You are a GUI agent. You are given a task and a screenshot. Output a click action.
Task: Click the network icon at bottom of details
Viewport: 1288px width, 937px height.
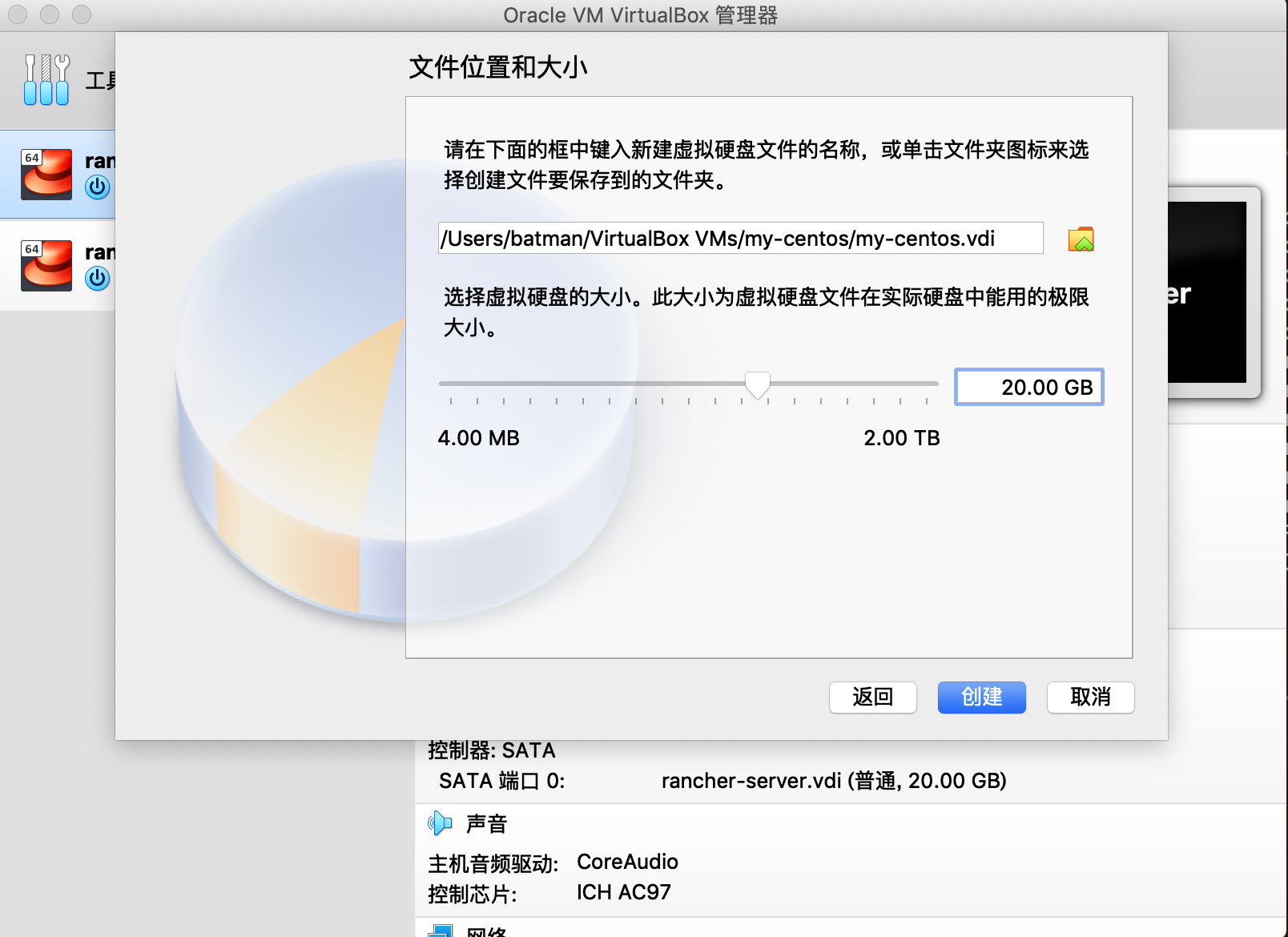tap(441, 931)
